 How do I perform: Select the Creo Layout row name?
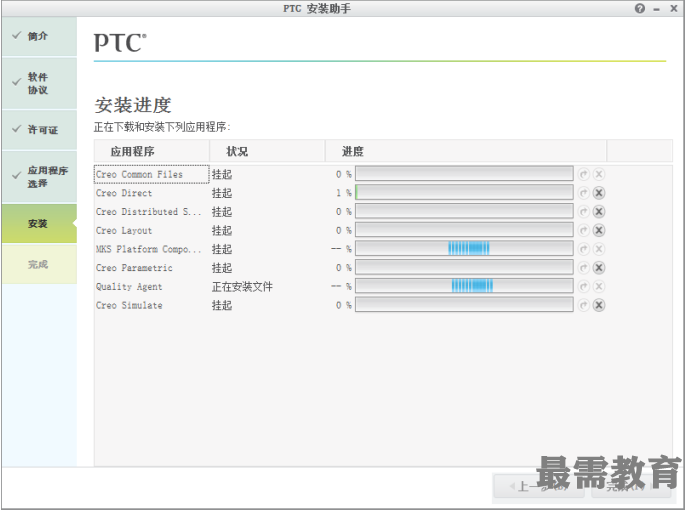(124, 231)
